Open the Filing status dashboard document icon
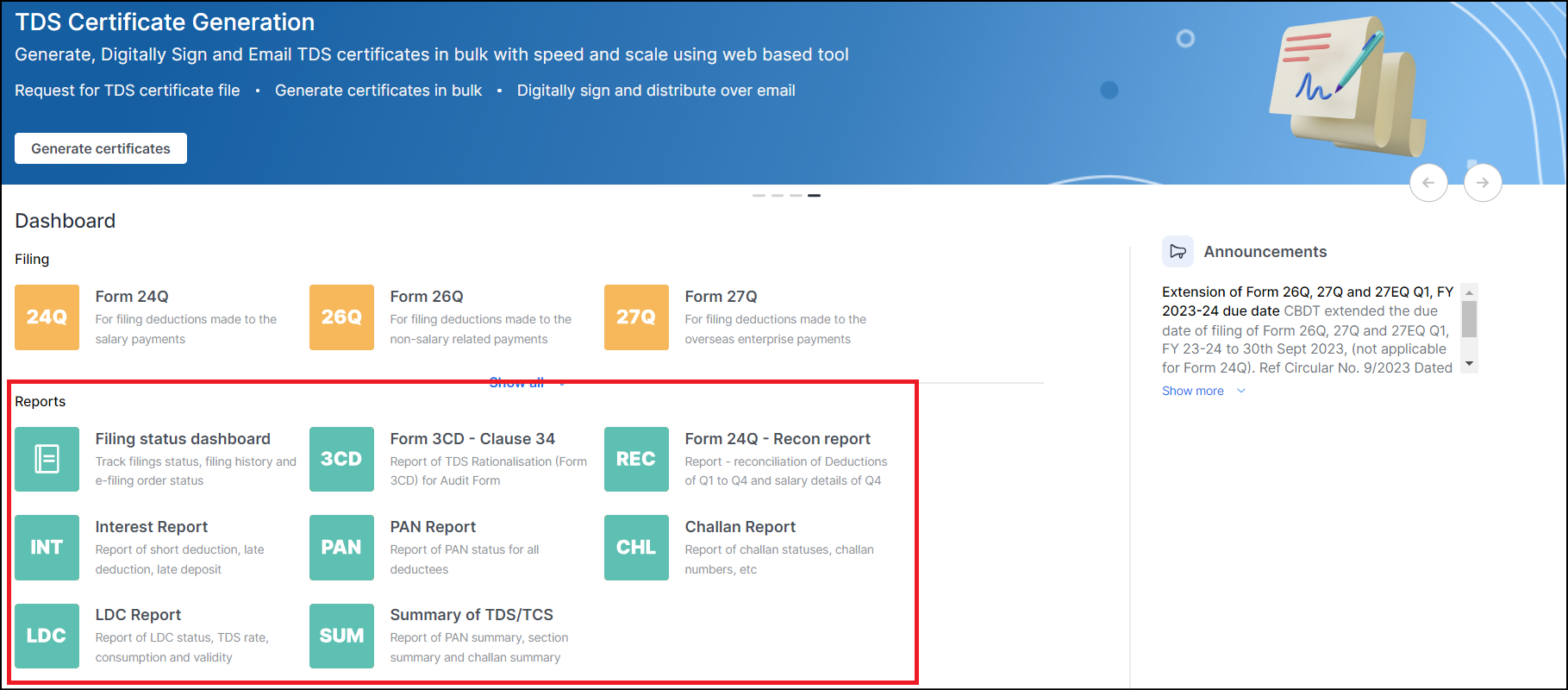This screenshot has width=1568, height=690. (x=47, y=459)
